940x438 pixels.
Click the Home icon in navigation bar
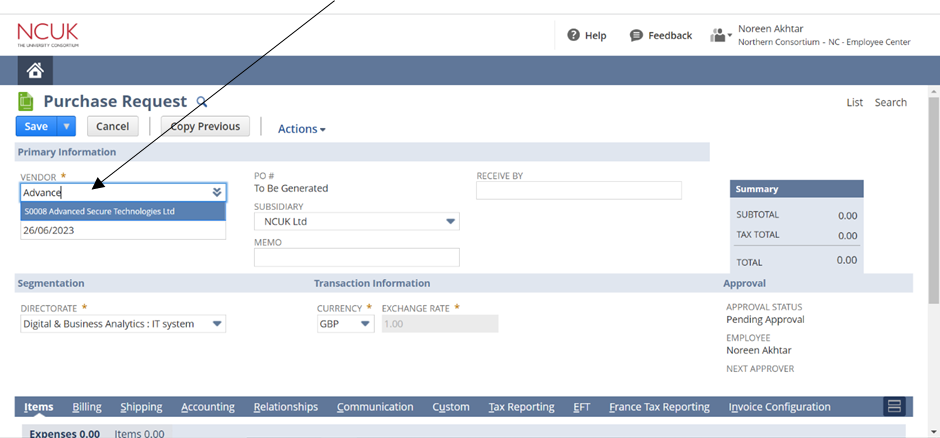[x=35, y=70]
